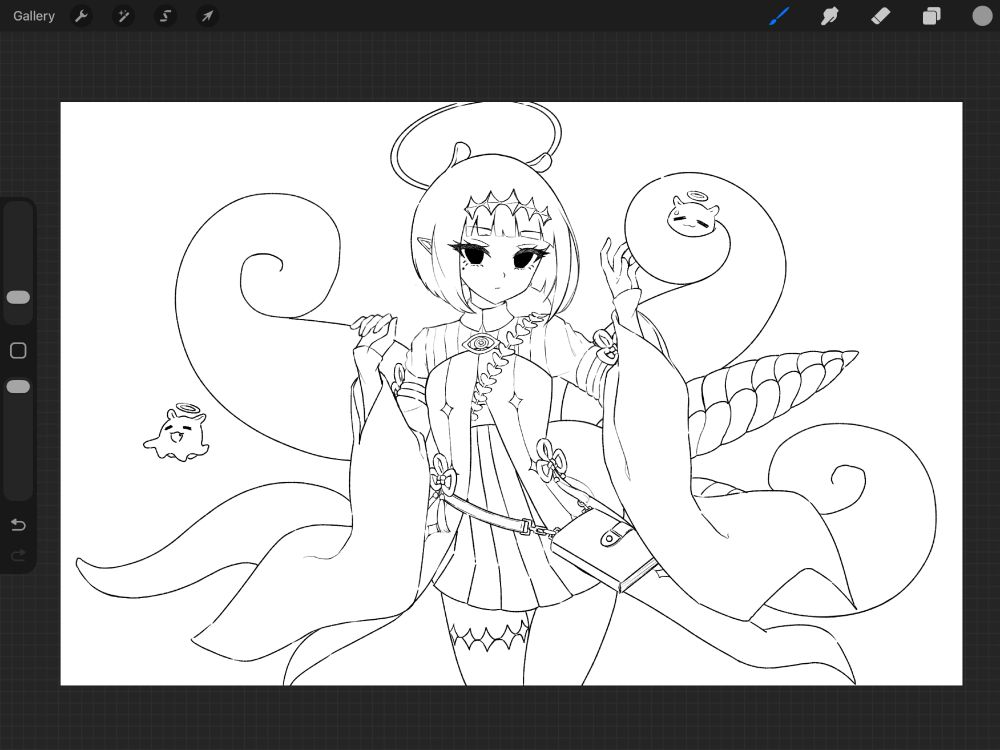
Task: Tap the small ghost creature on the left
Action: pyautogui.click(x=177, y=432)
